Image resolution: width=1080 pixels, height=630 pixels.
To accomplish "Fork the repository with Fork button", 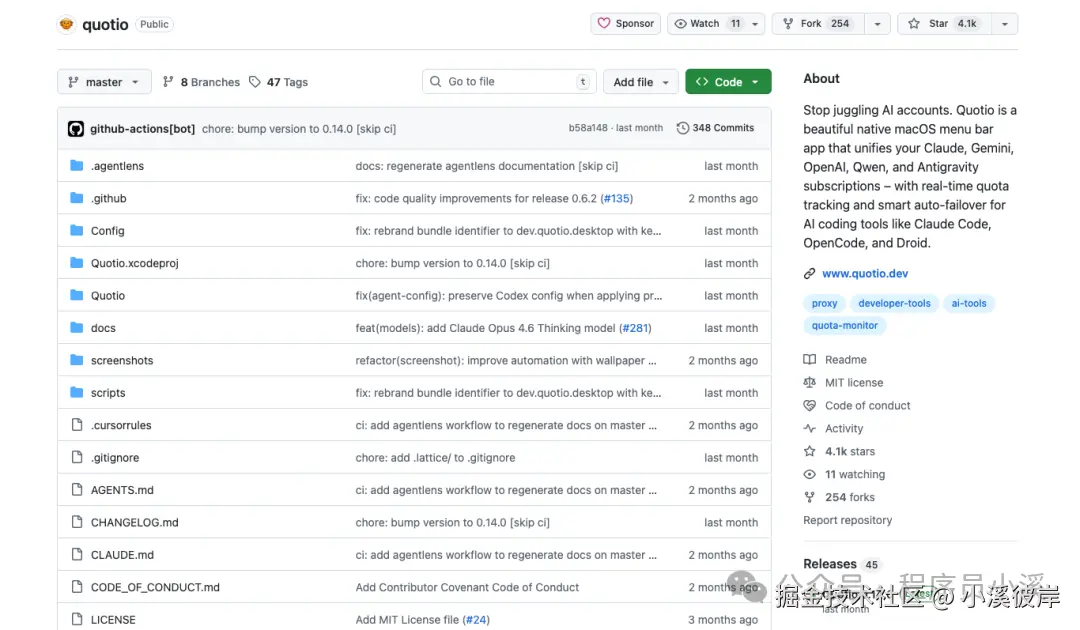I will 814,24.
